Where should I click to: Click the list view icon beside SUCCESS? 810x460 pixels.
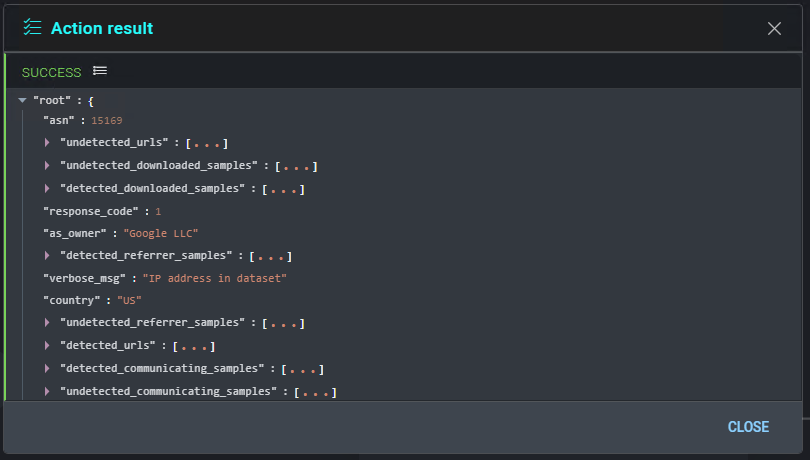coord(100,71)
